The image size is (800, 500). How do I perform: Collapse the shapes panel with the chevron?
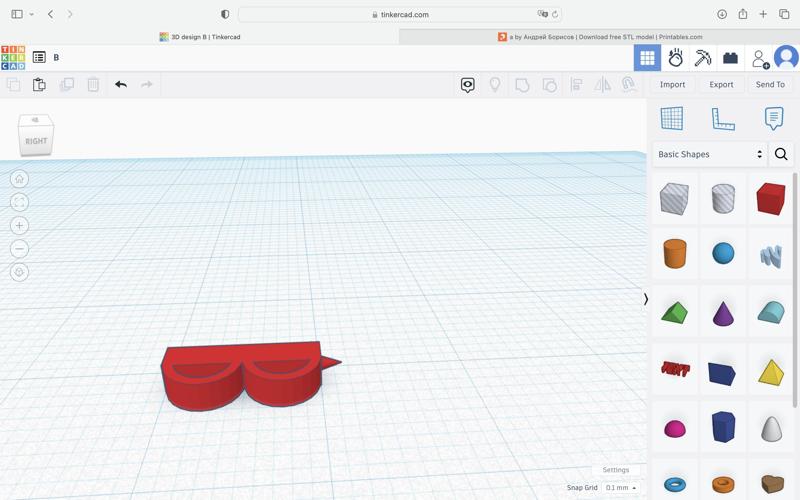[x=646, y=299]
